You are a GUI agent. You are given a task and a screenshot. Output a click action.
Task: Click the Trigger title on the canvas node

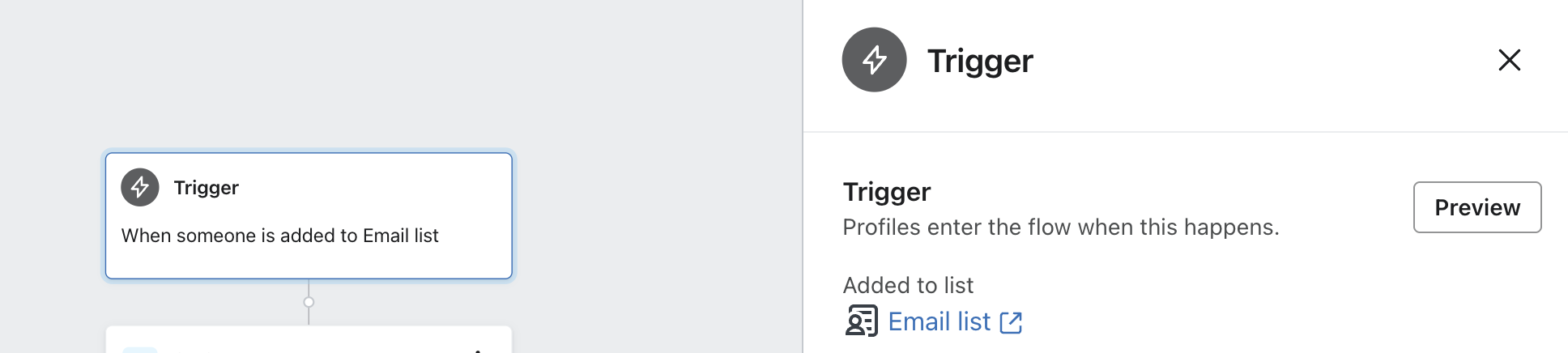tap(206, 188)
